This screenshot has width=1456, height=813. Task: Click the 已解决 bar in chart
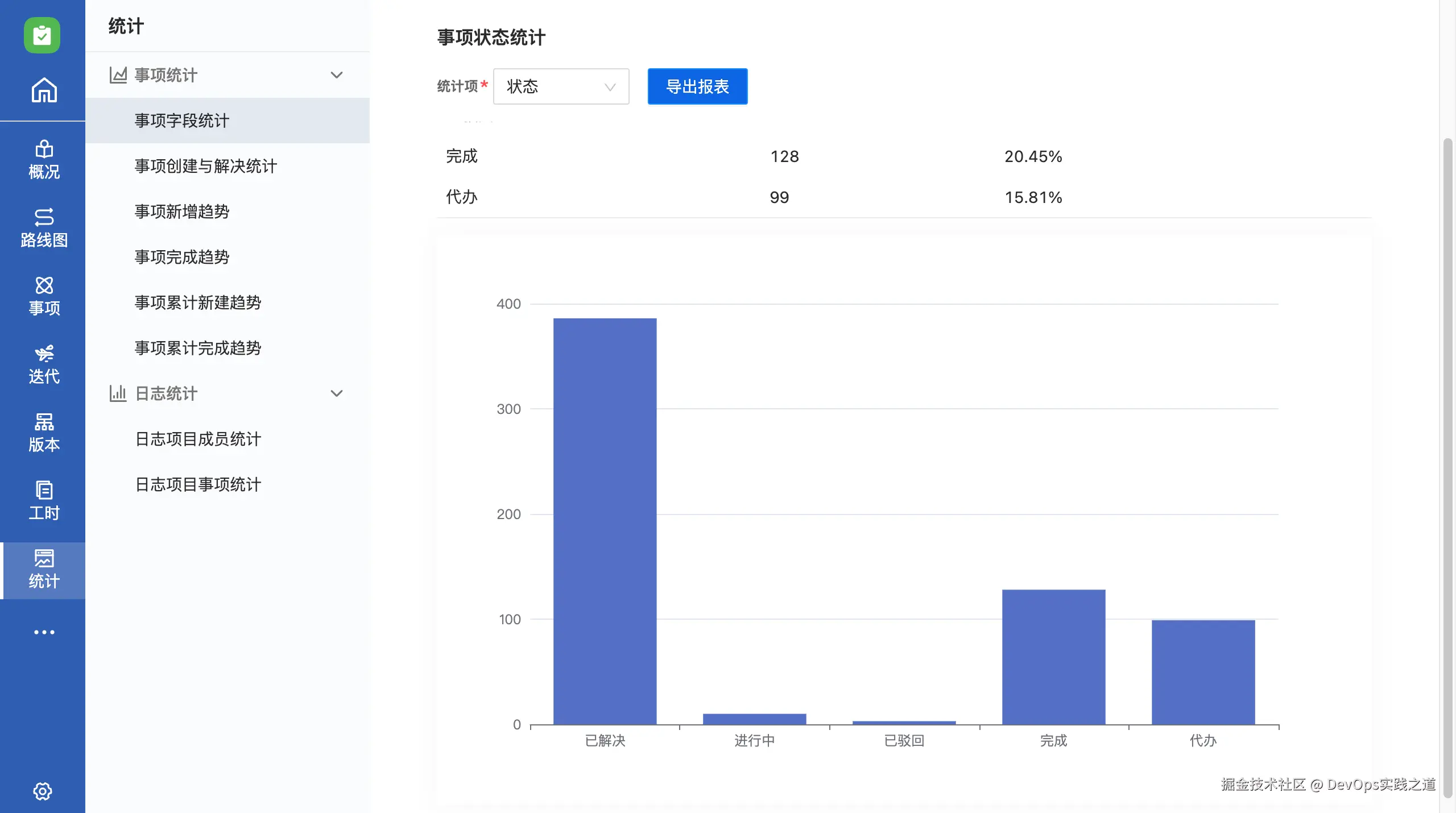605,521
